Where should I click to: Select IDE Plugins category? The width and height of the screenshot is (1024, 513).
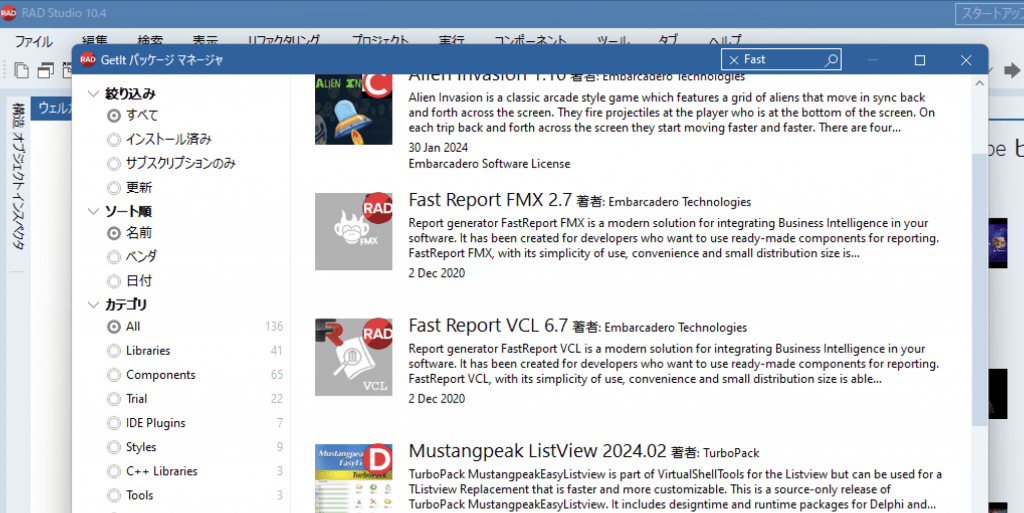click(114, 423)
